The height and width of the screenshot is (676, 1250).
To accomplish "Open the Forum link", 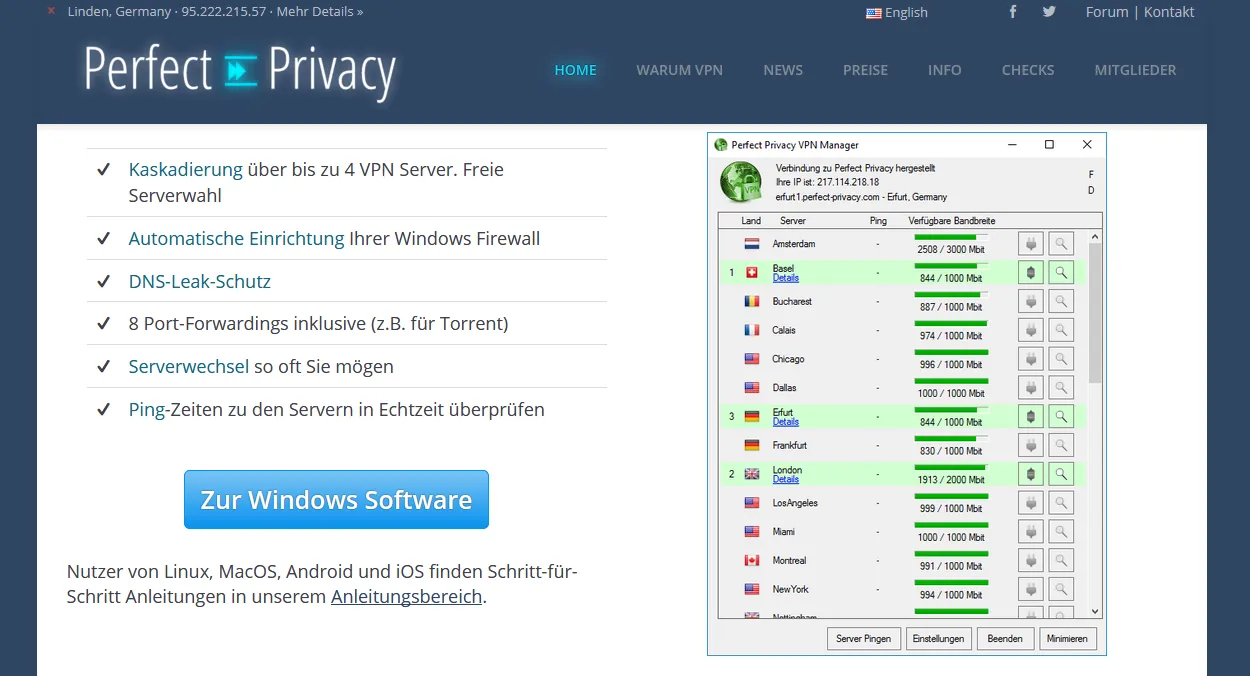I will pyautogui.click(x=1107, y=12).
